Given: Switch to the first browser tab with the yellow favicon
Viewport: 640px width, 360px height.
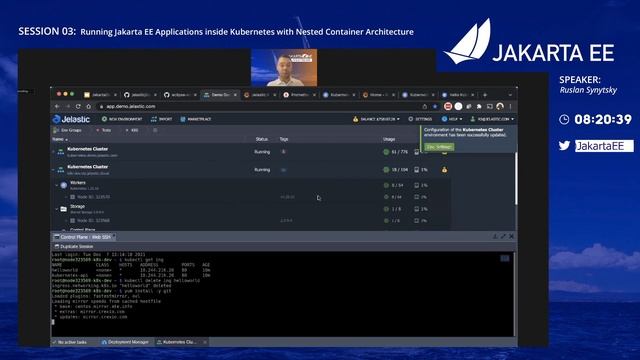Looking at the screenshot, I should [x=100, y=95].
